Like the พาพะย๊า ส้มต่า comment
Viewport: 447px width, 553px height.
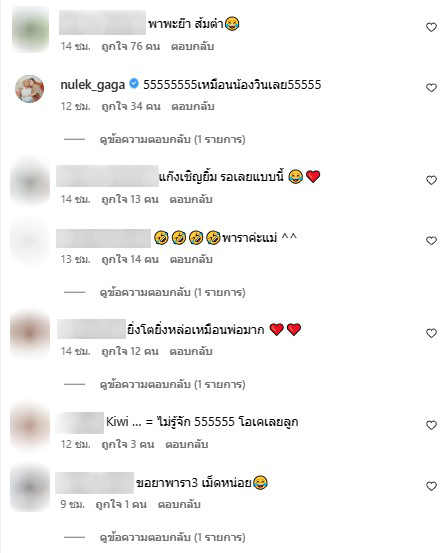pos(431,27)
